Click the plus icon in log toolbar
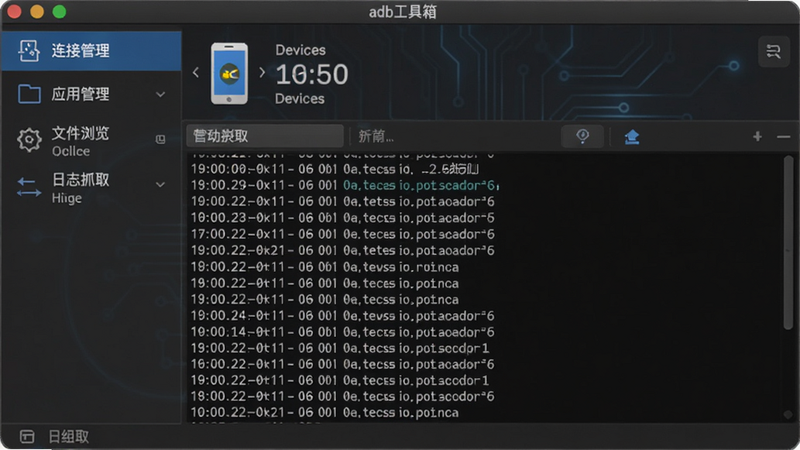The width and height of the screenshot is (800, 450). tap(757, 136)
